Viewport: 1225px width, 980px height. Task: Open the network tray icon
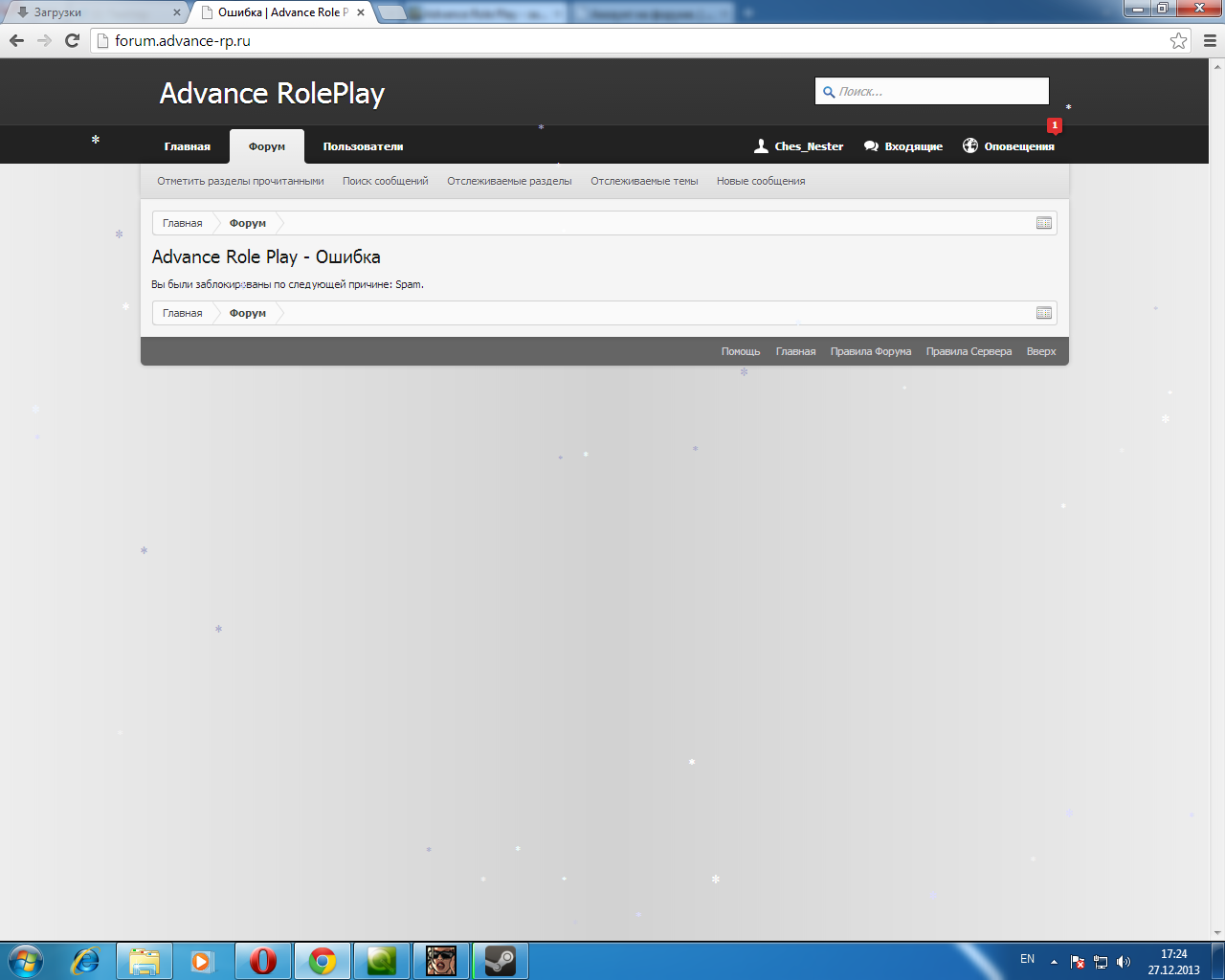pyautogui.click(x=1101, y=962)
